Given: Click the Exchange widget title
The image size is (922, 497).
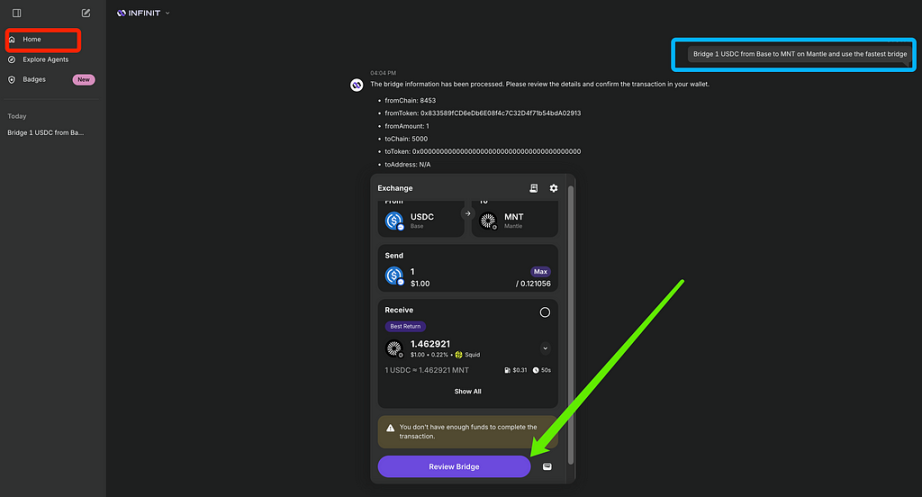Looking at the screenshot, I should 395,188.
